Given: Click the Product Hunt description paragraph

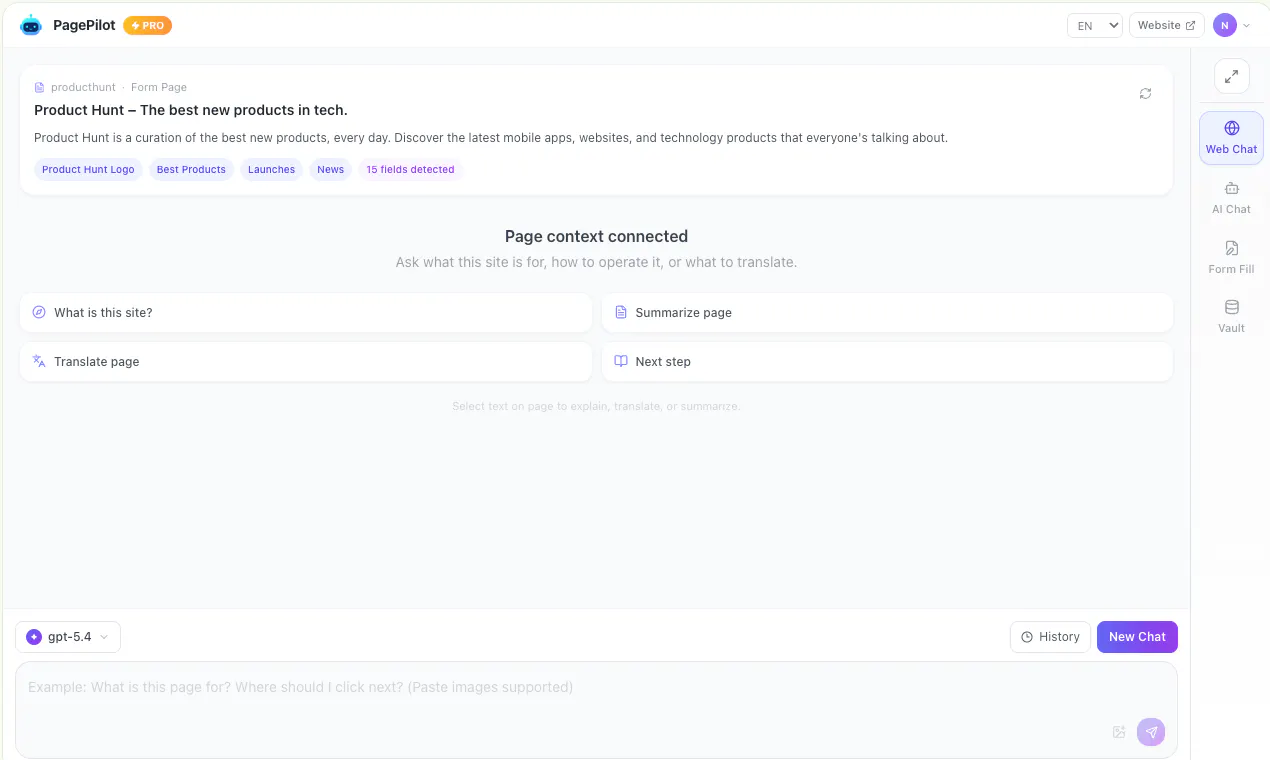Looking at the screenshot, I should coord(491,138).
